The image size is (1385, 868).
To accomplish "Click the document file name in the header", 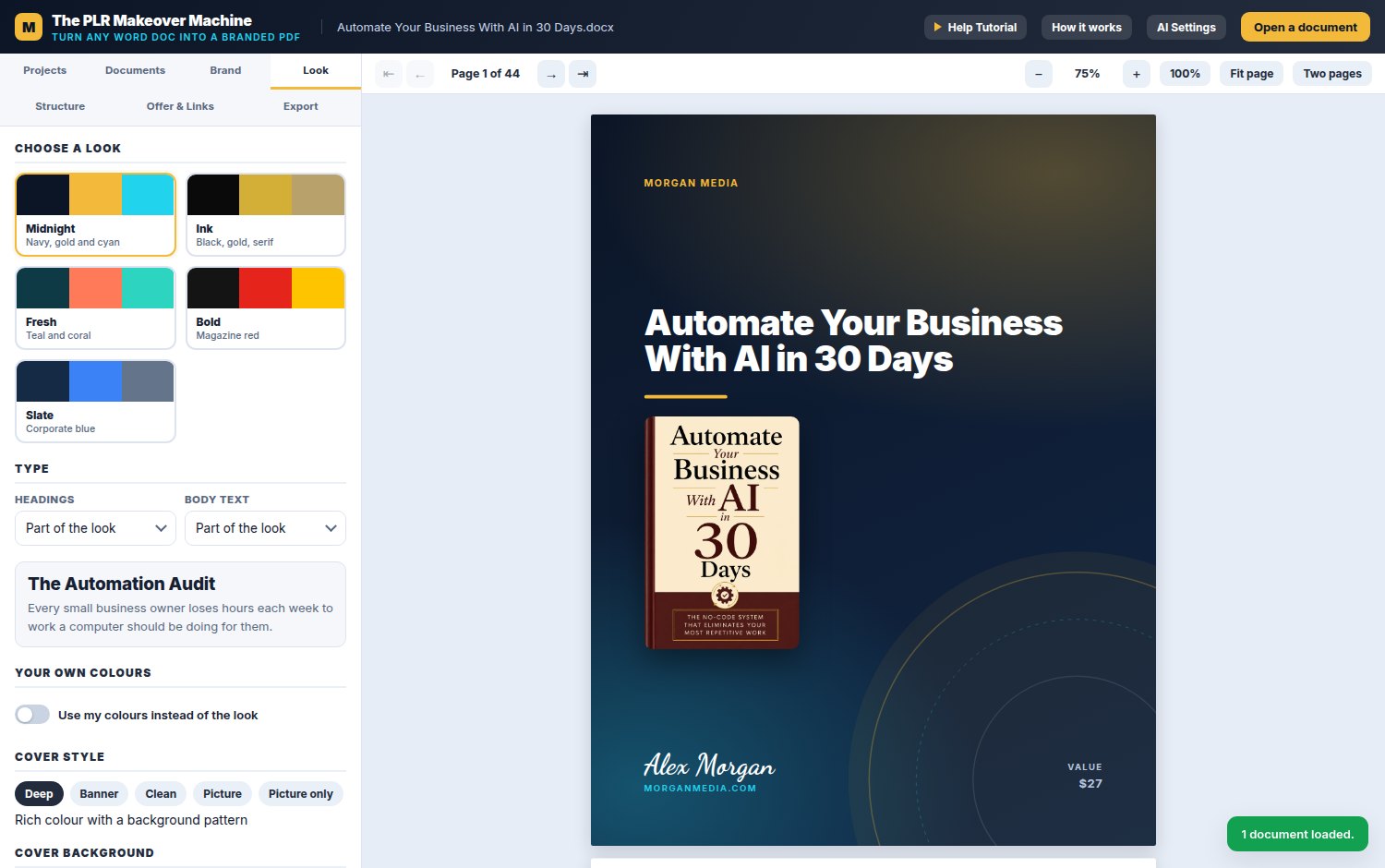I will pyautogui.click(x=476, y=27).
